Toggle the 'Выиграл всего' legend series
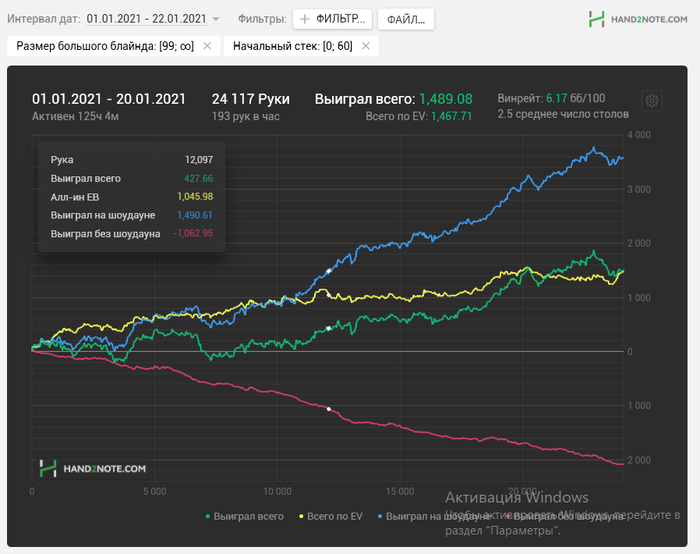This screenshot has height=554, width=700. point(245,517)
